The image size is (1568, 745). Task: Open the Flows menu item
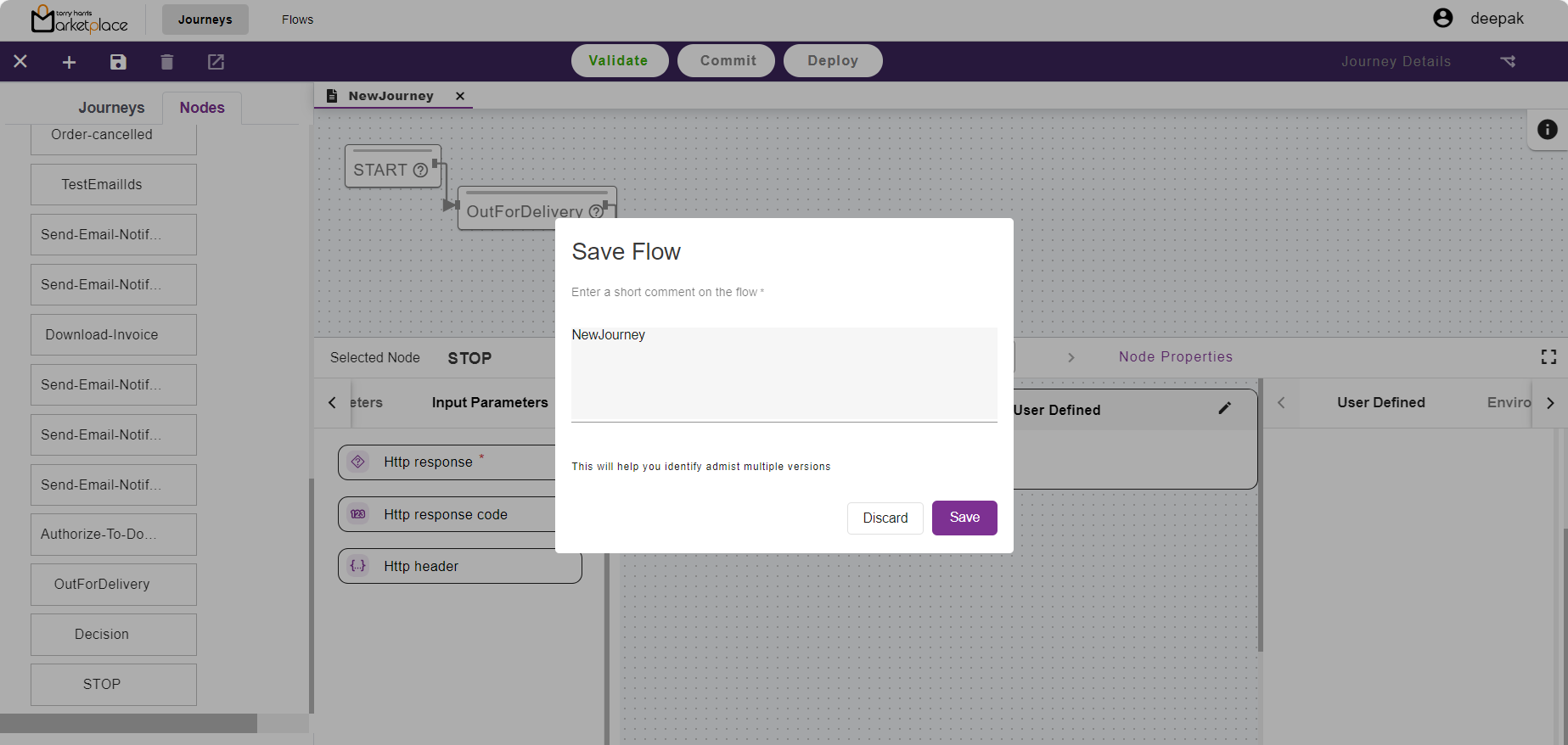[297, 20]
